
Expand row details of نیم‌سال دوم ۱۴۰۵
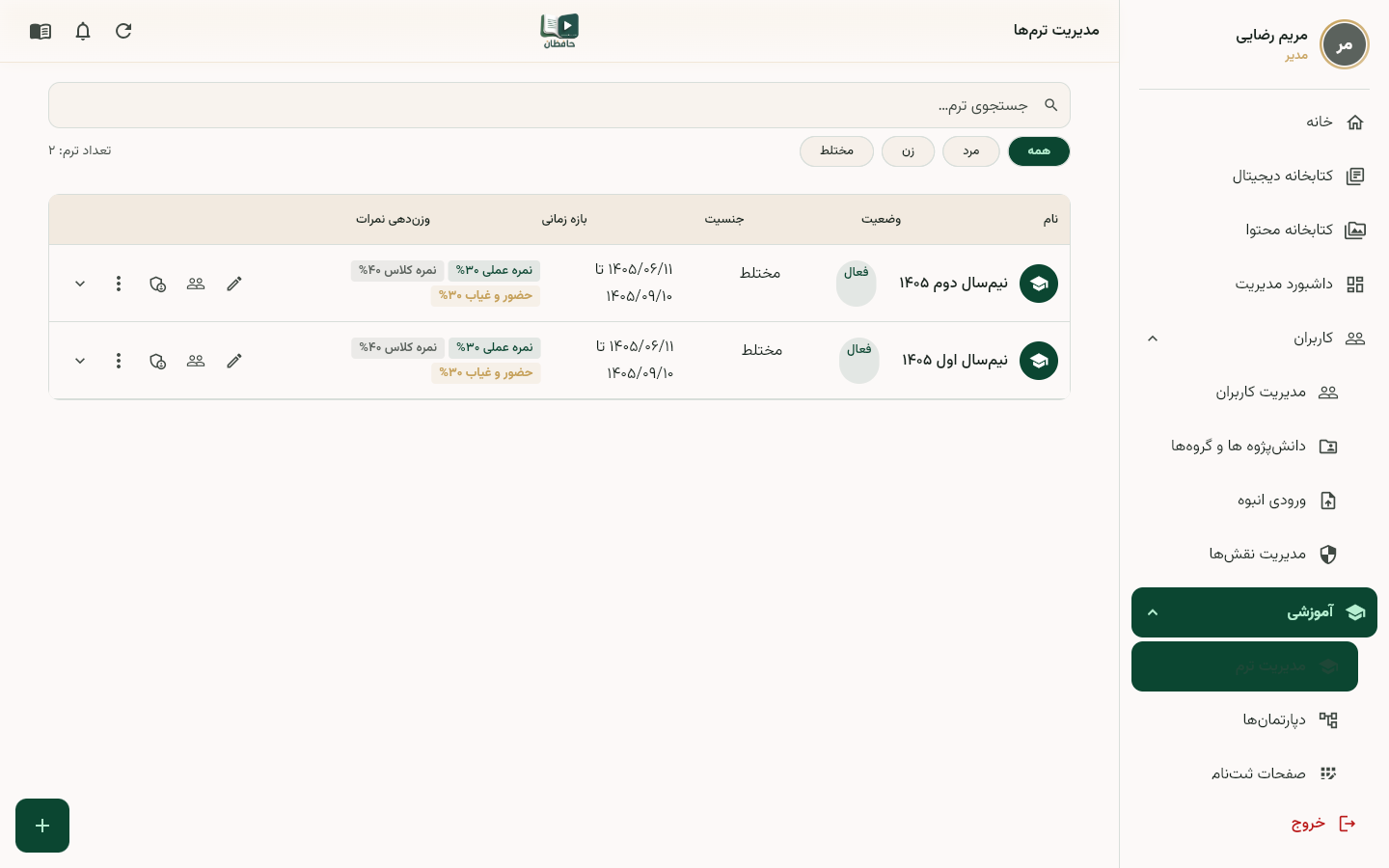pyautogui.click(x=80, y=284)
